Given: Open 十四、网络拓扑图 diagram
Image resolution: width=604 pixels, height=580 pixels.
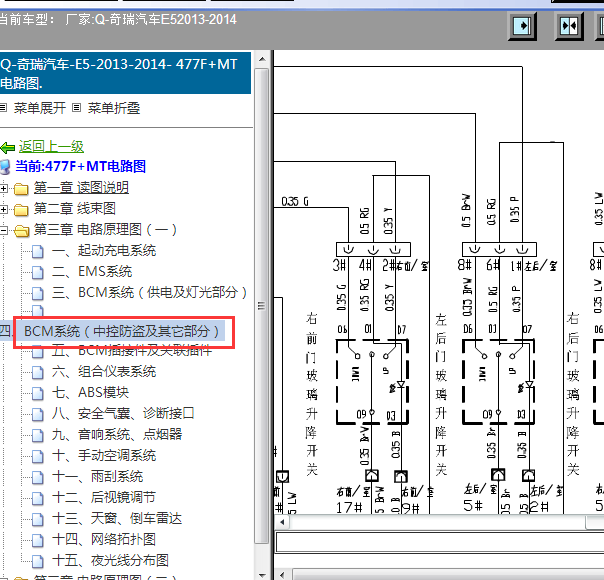Looking at the screenshot, I should [104, 540].
